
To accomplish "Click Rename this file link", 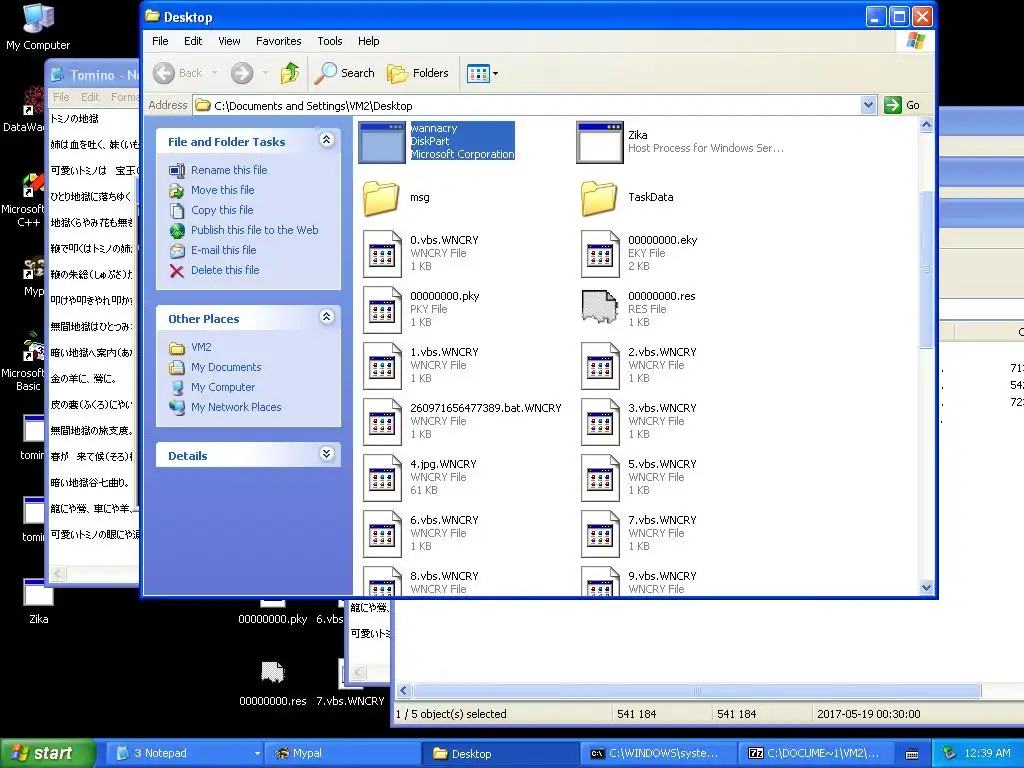I will coord(229,170).
